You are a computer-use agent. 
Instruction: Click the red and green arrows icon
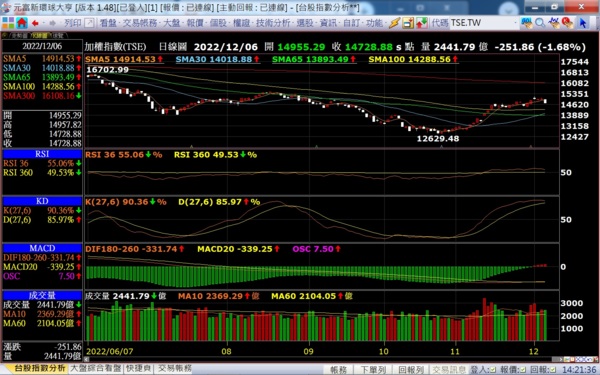tap(421, 23)
